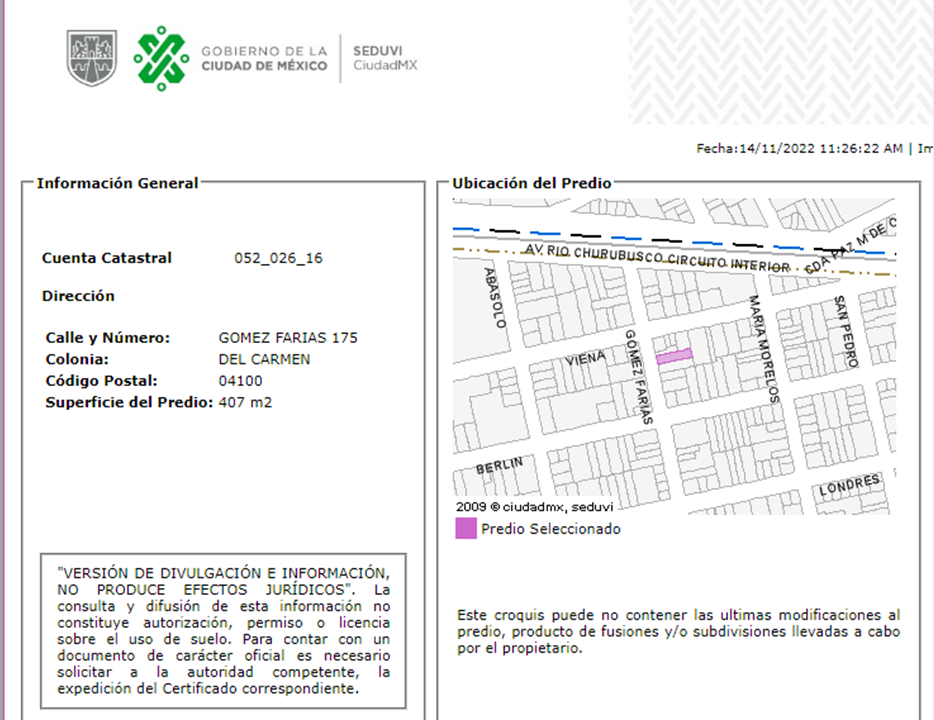The width and height of the screenshot is (934, 720).
Task: Click the highlighted purple parcel on the map
Action: pyautogui.click(x=674, y=356)
